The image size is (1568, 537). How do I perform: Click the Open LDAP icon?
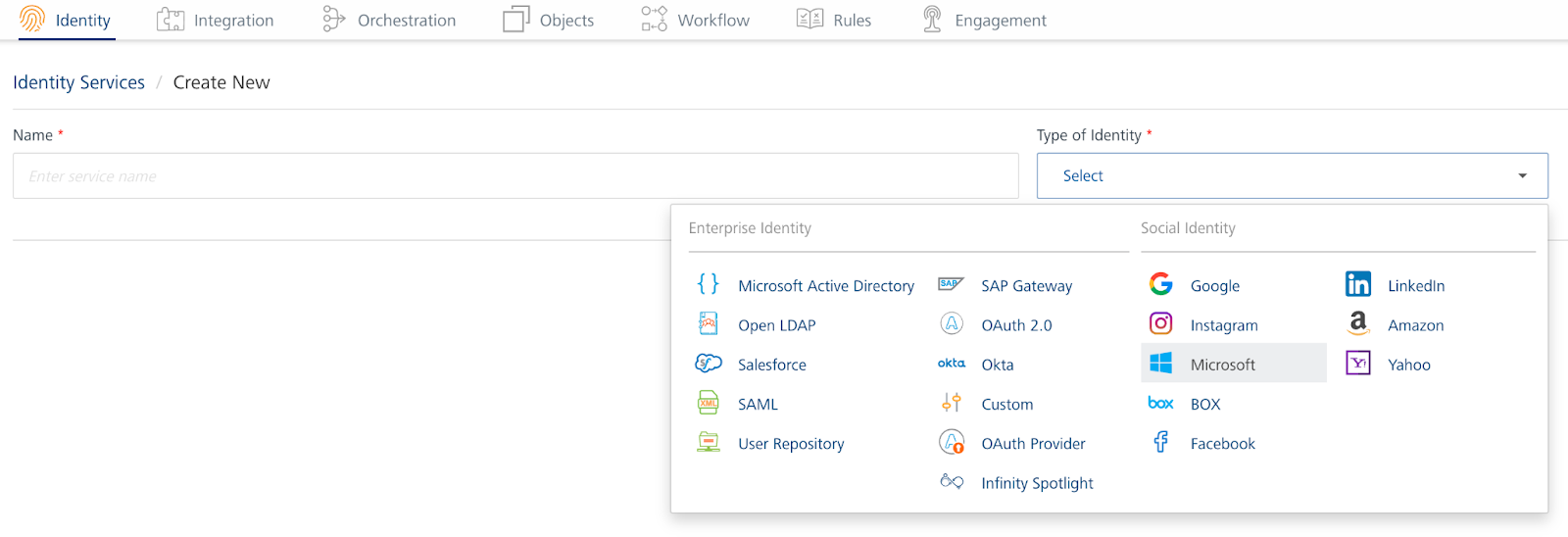pyautogui.click(x=709, y=323)
